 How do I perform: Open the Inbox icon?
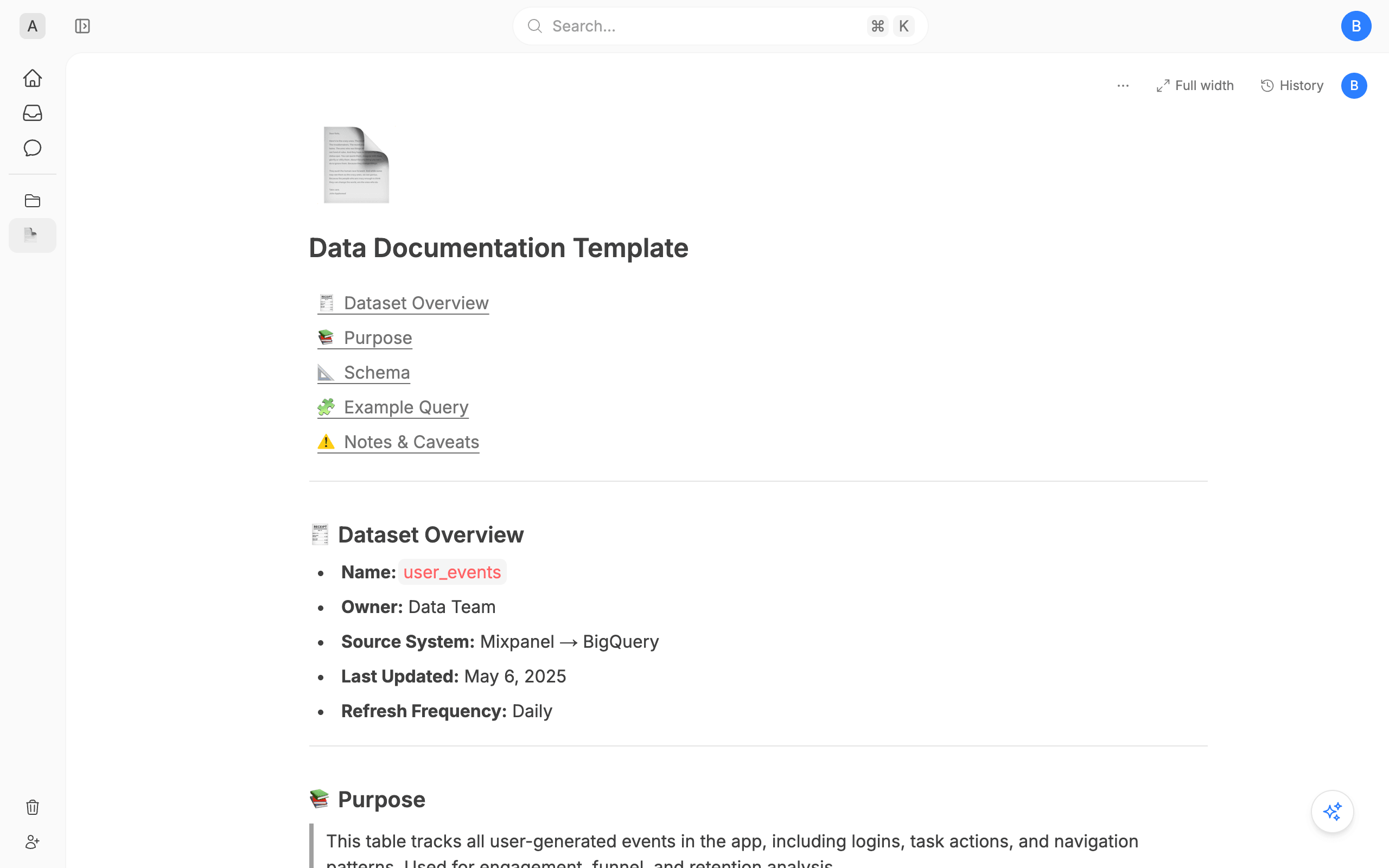tap(33, 113)
